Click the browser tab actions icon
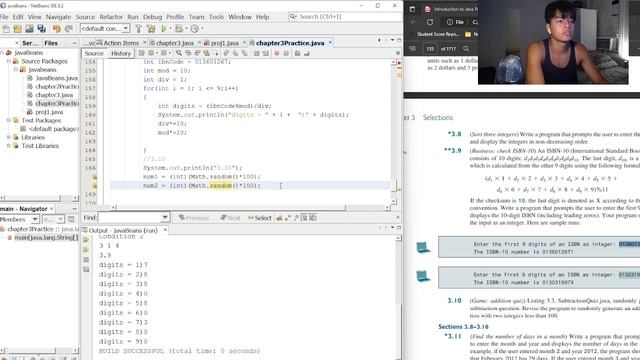The height and width of the screenshot is (360, 640). (412, 9)
